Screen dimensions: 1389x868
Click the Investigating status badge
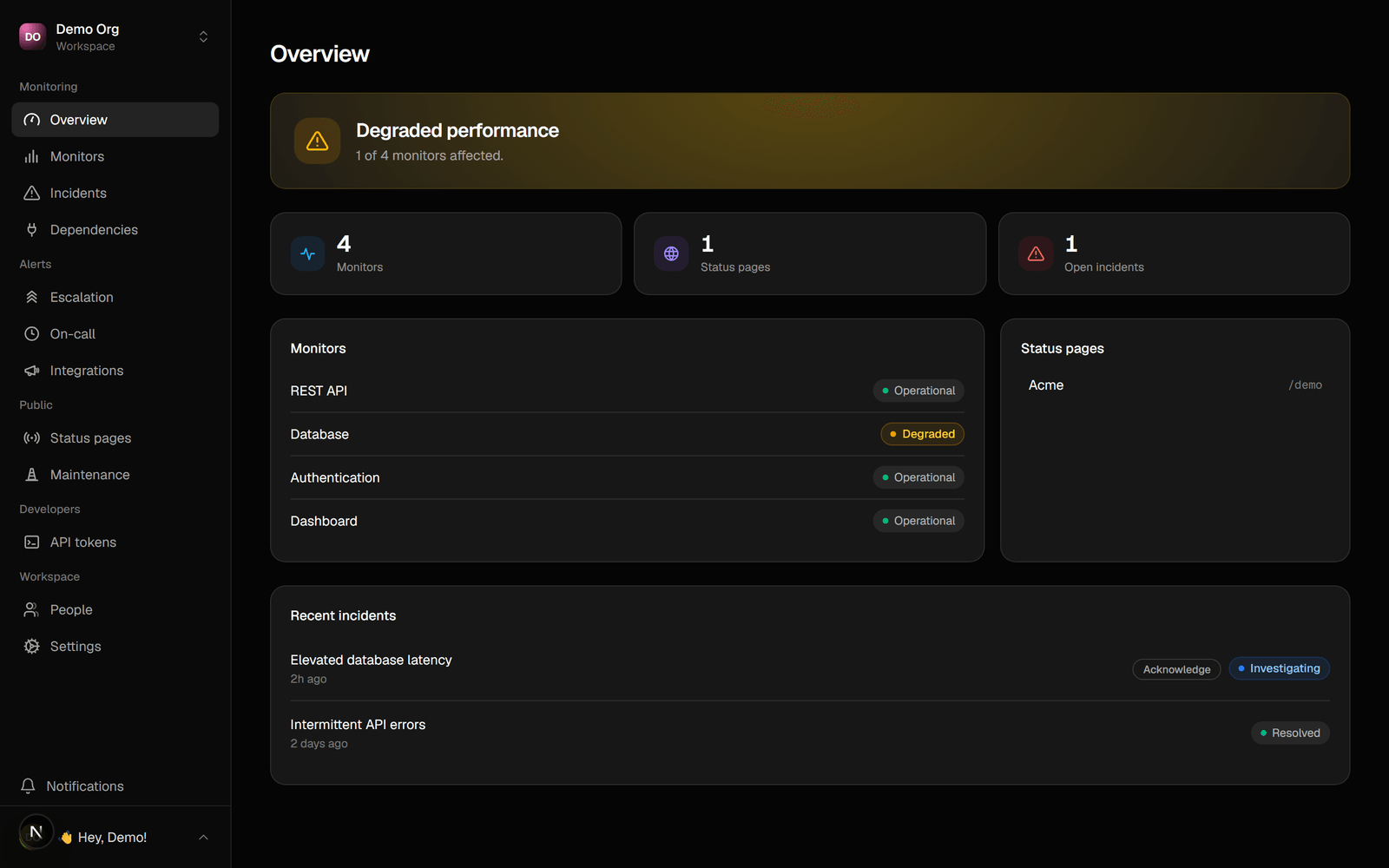pyautogui.click(x=1279, y=668)
